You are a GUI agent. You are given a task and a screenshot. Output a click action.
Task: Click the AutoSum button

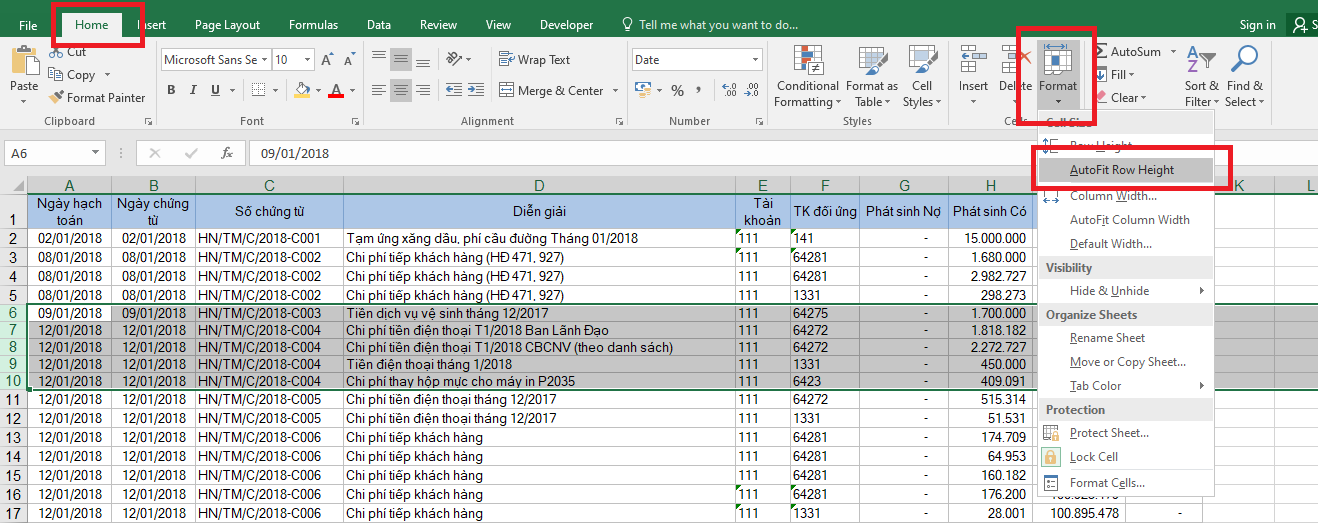(x=1128, y=52)
